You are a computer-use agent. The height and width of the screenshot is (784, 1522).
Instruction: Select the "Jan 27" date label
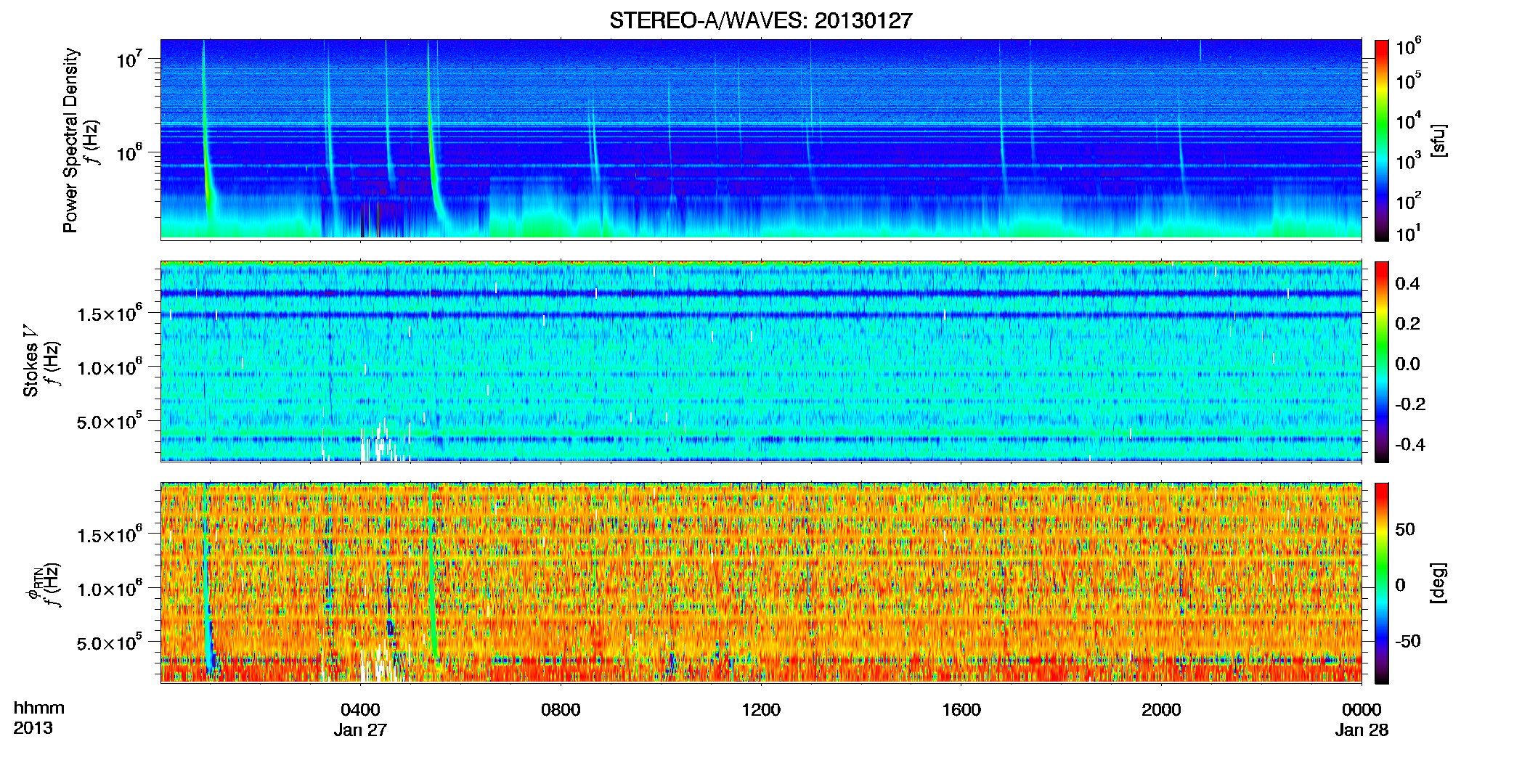(x=360, y=730)
